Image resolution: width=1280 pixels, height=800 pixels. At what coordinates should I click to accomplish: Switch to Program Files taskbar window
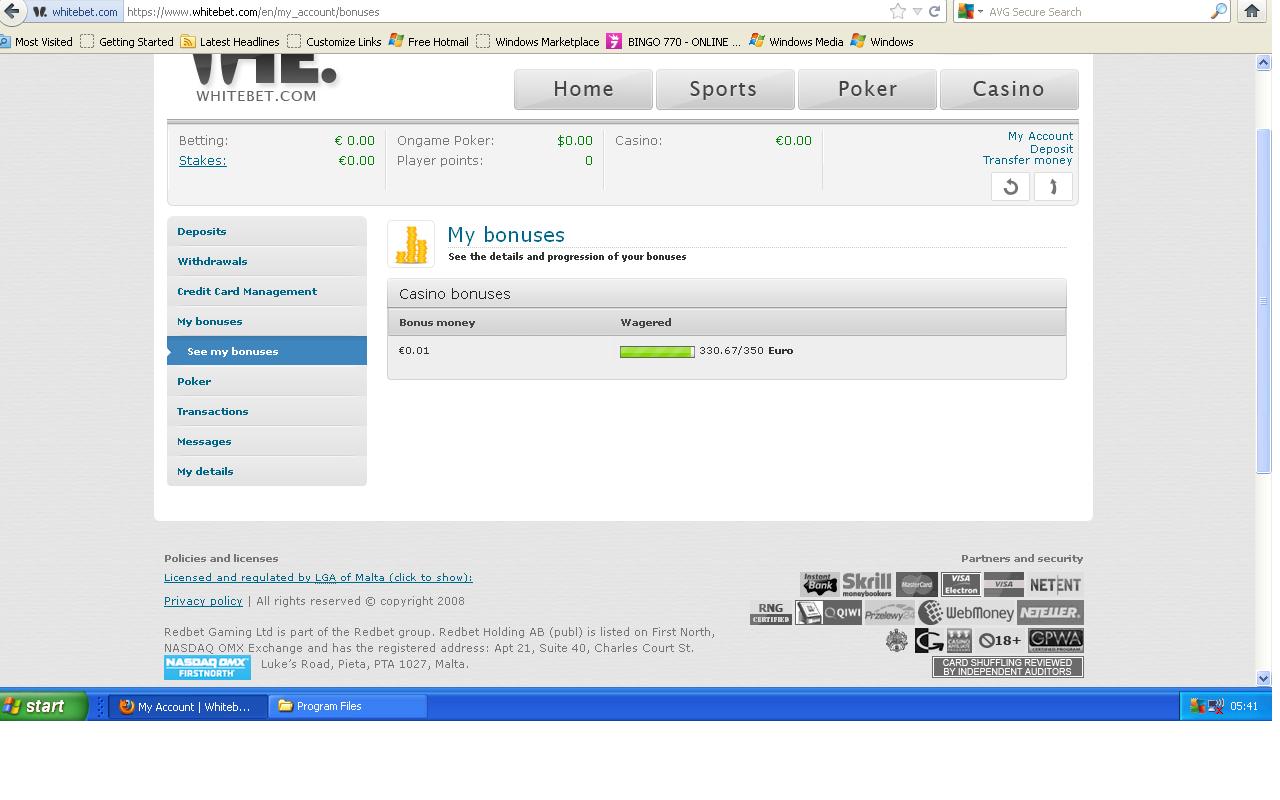(347, 706)
